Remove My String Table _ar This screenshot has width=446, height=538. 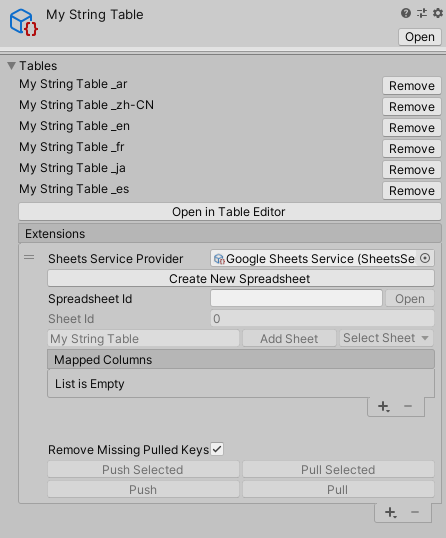click(x=412, y=85)
